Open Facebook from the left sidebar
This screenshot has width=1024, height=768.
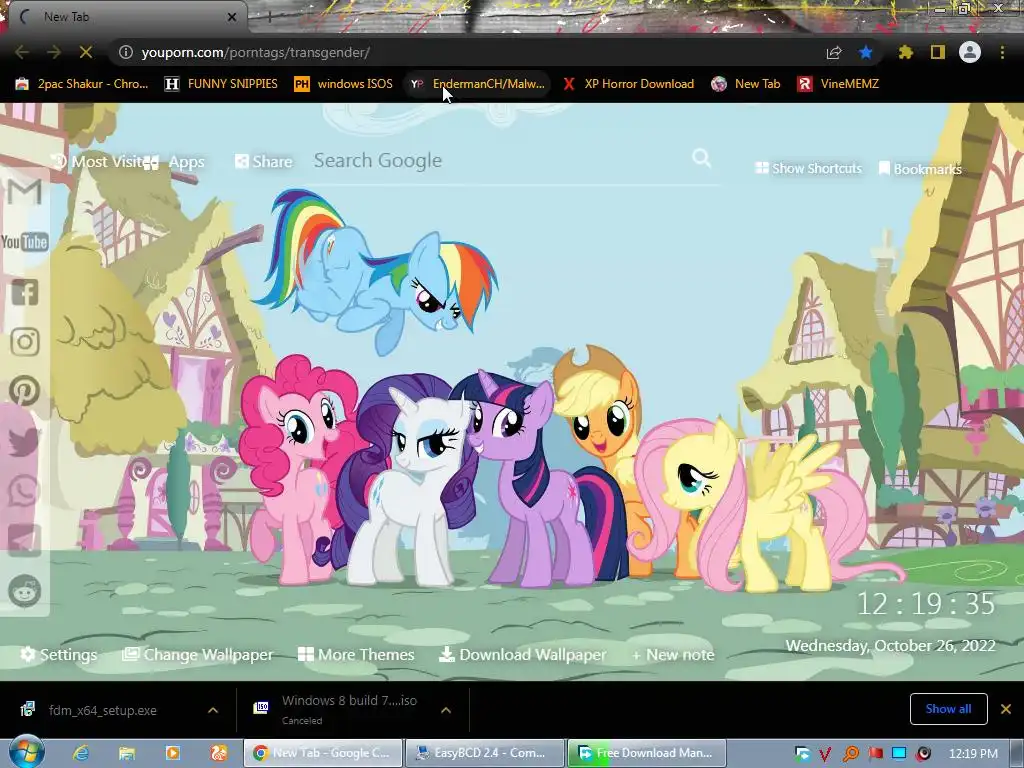point(25,292)
